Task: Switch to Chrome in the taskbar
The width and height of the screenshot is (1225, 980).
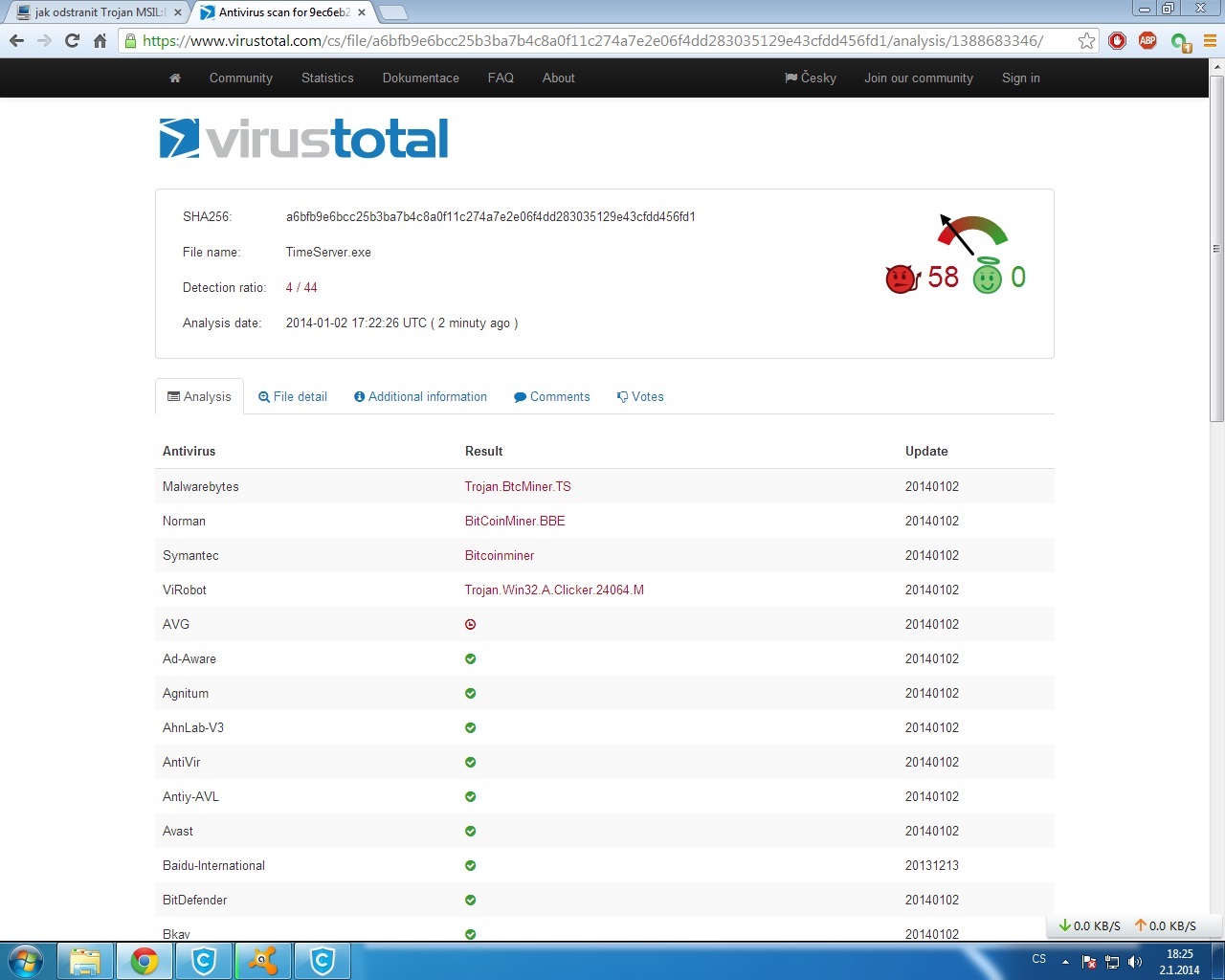Action: 145,961
